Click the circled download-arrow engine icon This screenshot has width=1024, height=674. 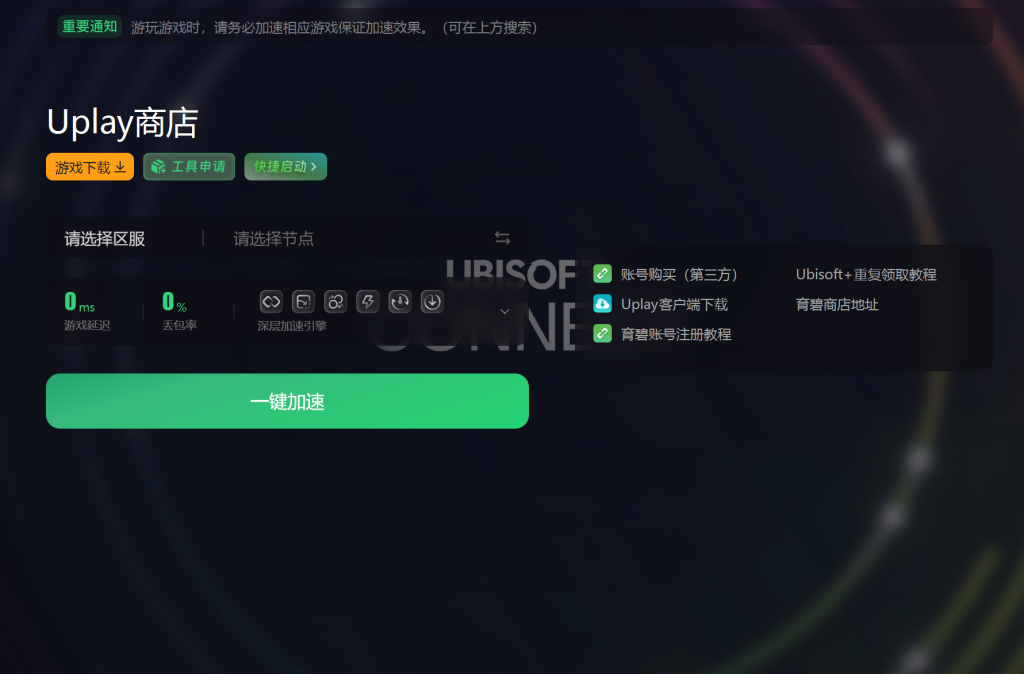pyautogui.click(x=432, y=302)
